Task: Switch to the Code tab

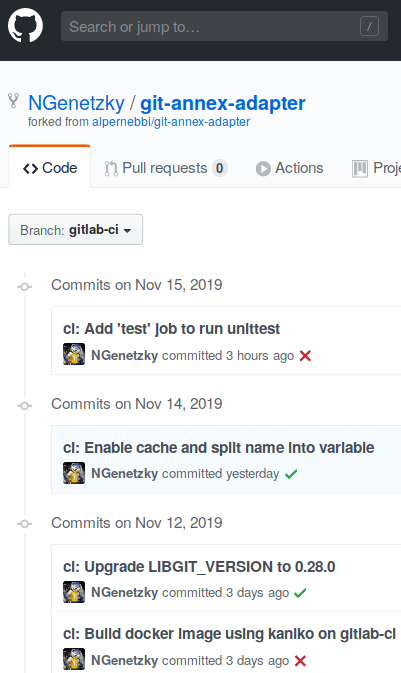Action: click(50, 168)
